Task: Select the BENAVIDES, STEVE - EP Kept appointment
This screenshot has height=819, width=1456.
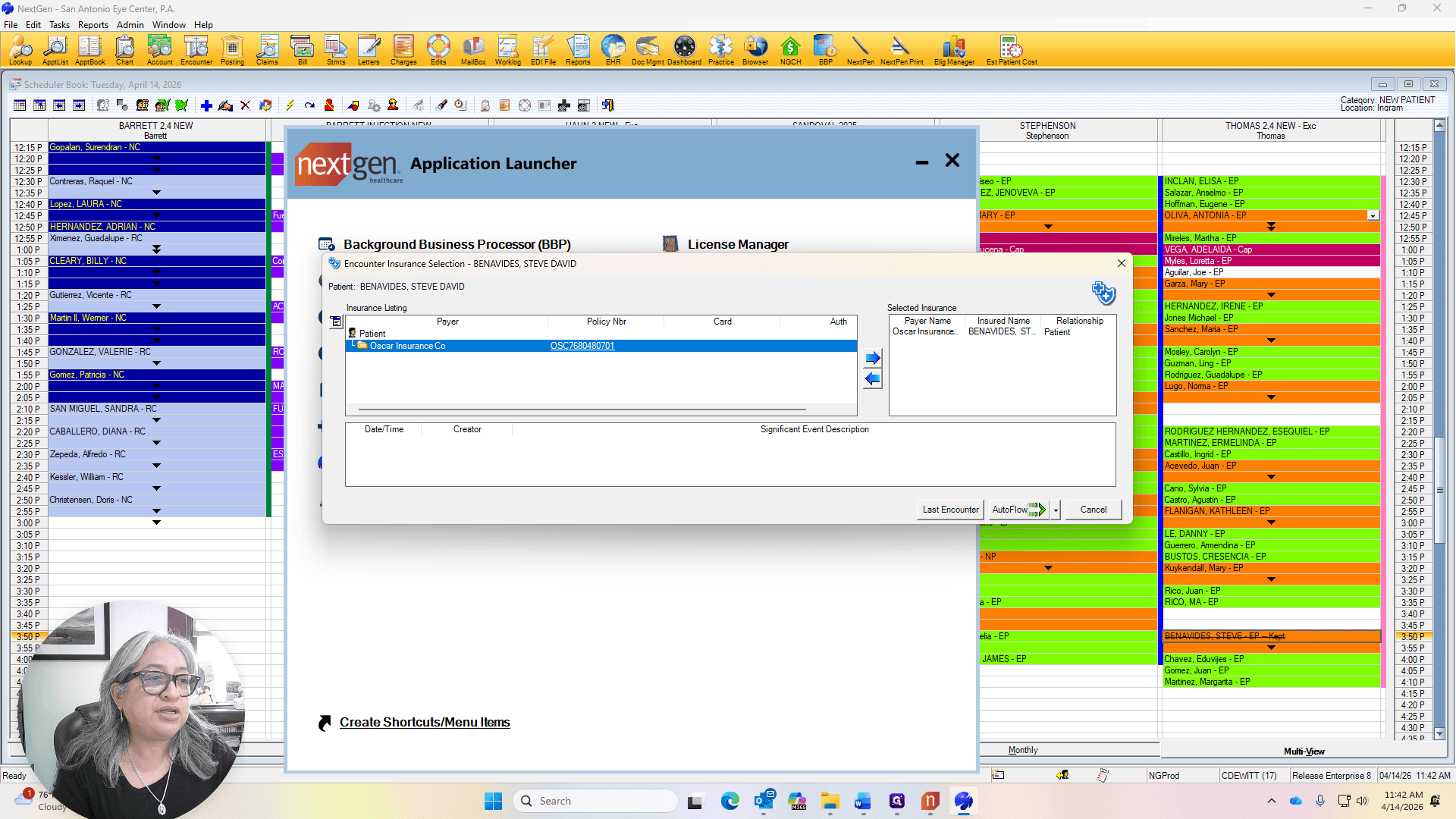Action: click(1271, 636)
